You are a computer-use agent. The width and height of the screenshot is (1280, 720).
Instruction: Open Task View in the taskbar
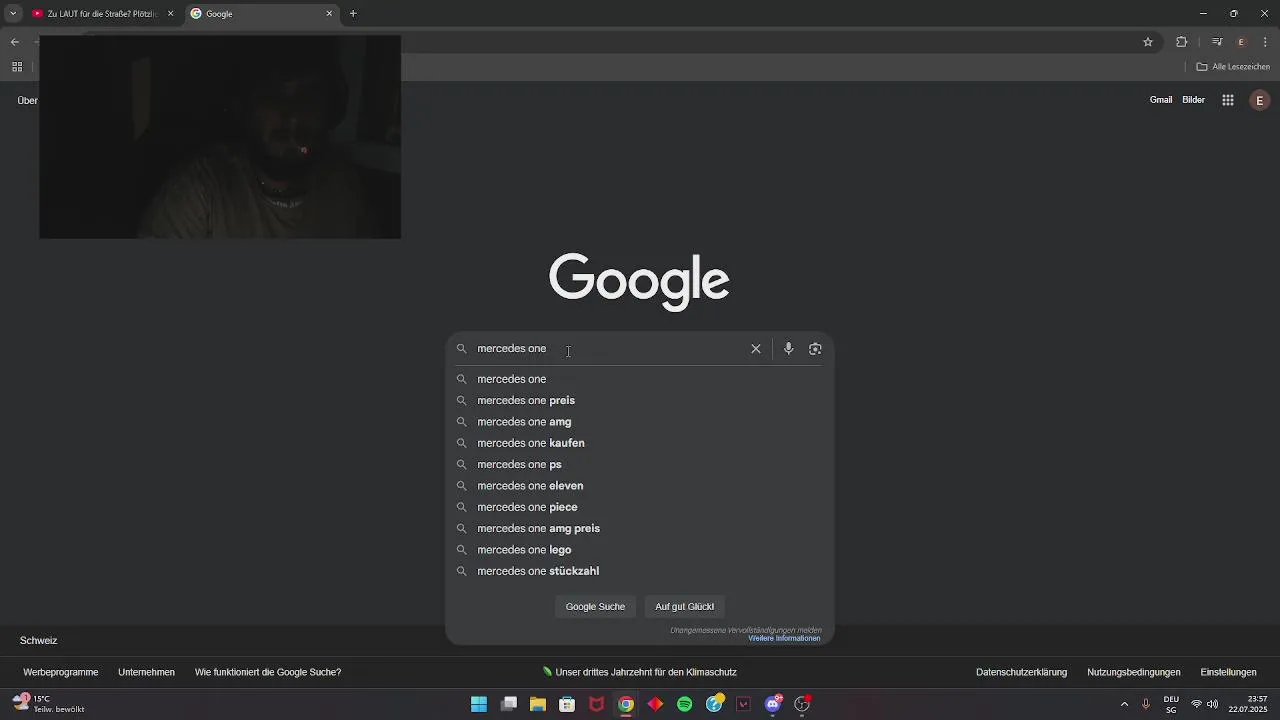tap(509, 704)
